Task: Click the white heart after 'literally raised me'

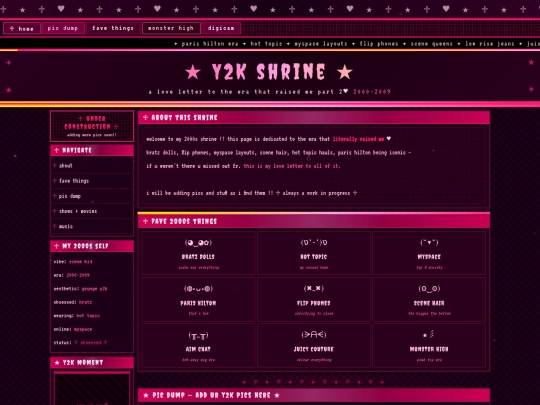Action: coord(389,139)
